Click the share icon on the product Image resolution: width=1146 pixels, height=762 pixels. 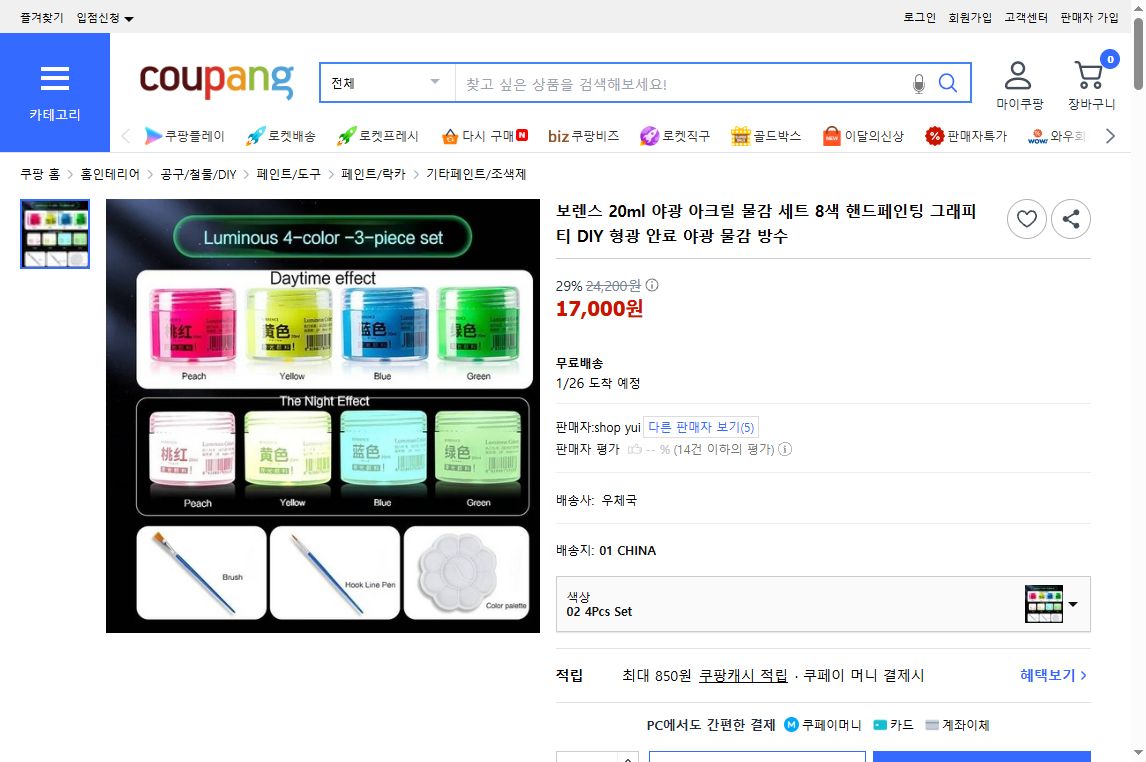pos(1071,219)
